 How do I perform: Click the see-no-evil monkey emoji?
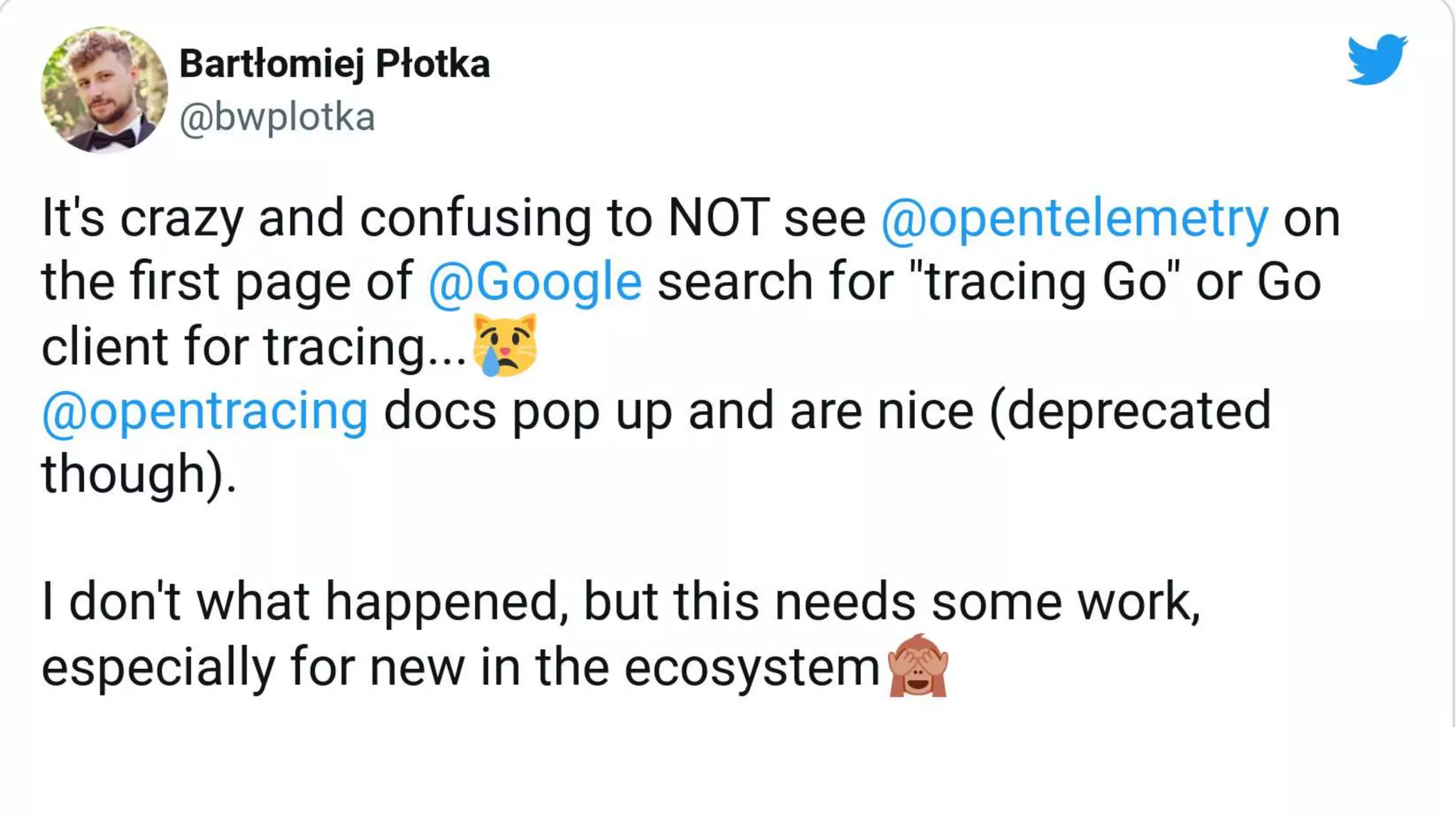[x=918, y=665]
